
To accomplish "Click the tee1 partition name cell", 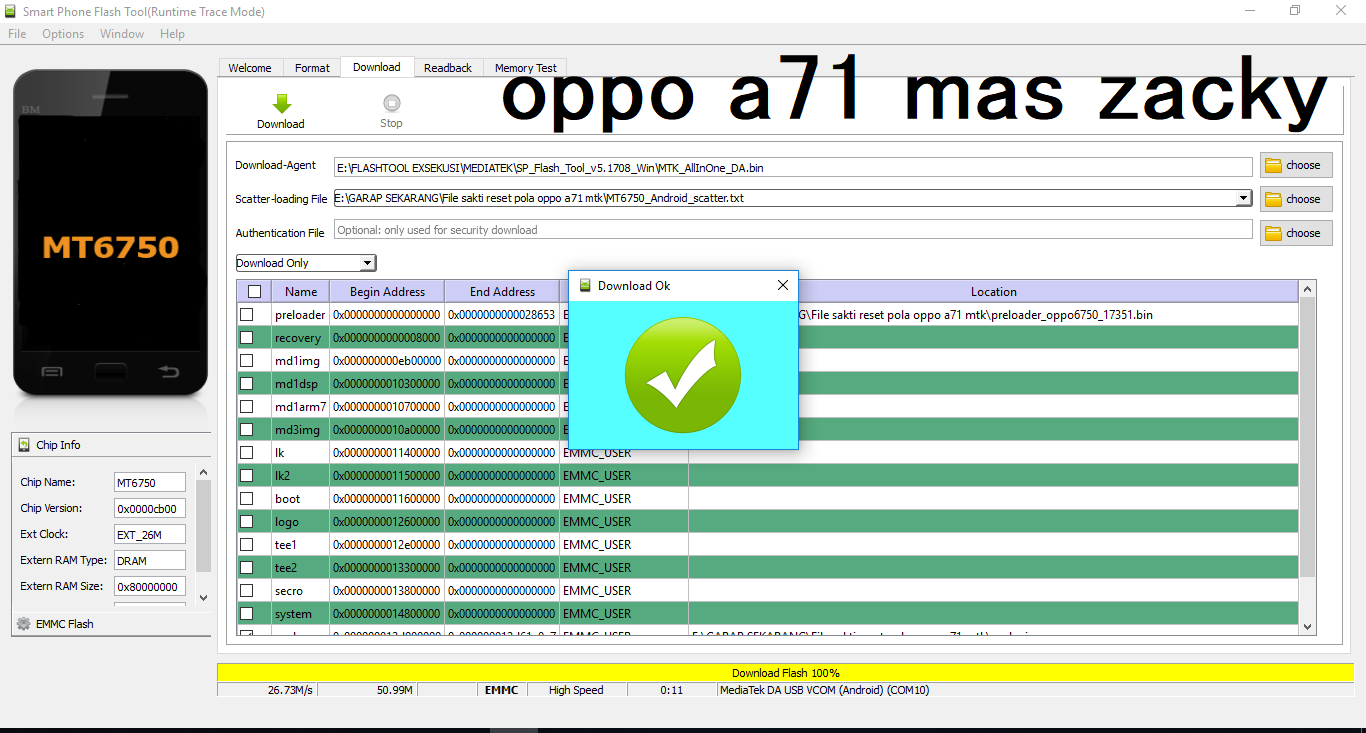I will tap(300, 545).
